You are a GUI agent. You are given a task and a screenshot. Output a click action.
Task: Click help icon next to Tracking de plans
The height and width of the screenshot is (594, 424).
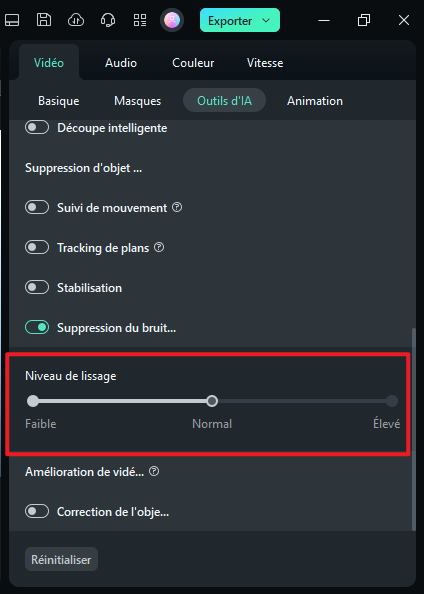159,247
